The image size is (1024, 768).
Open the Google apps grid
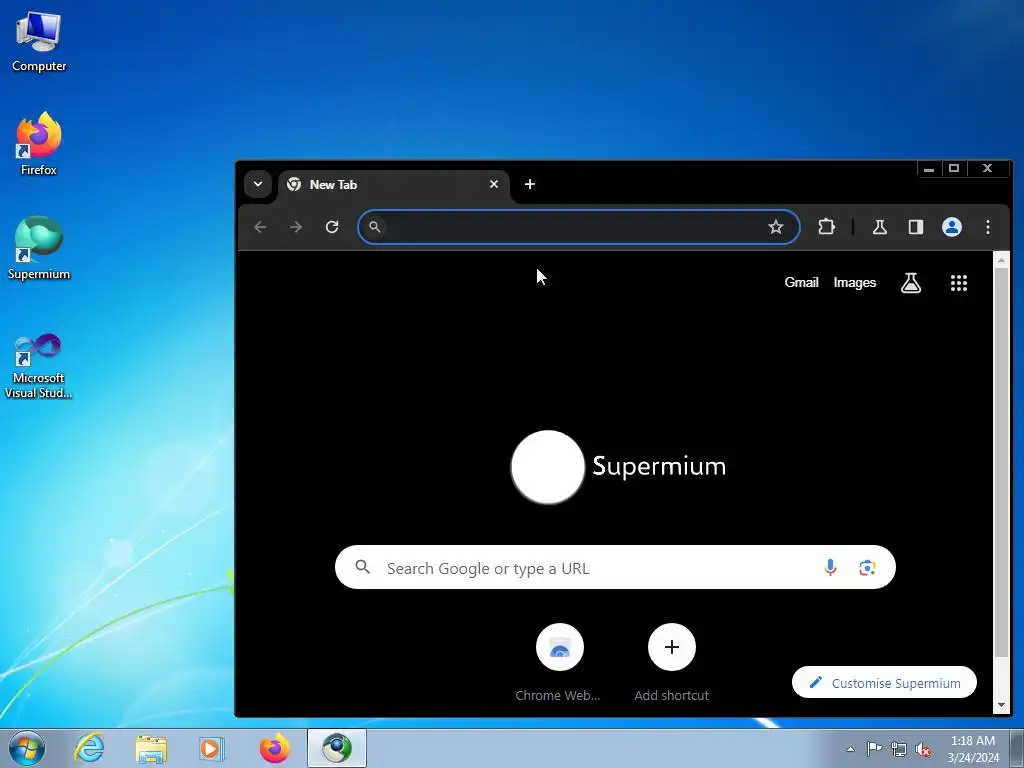click(x=958, y=283)
